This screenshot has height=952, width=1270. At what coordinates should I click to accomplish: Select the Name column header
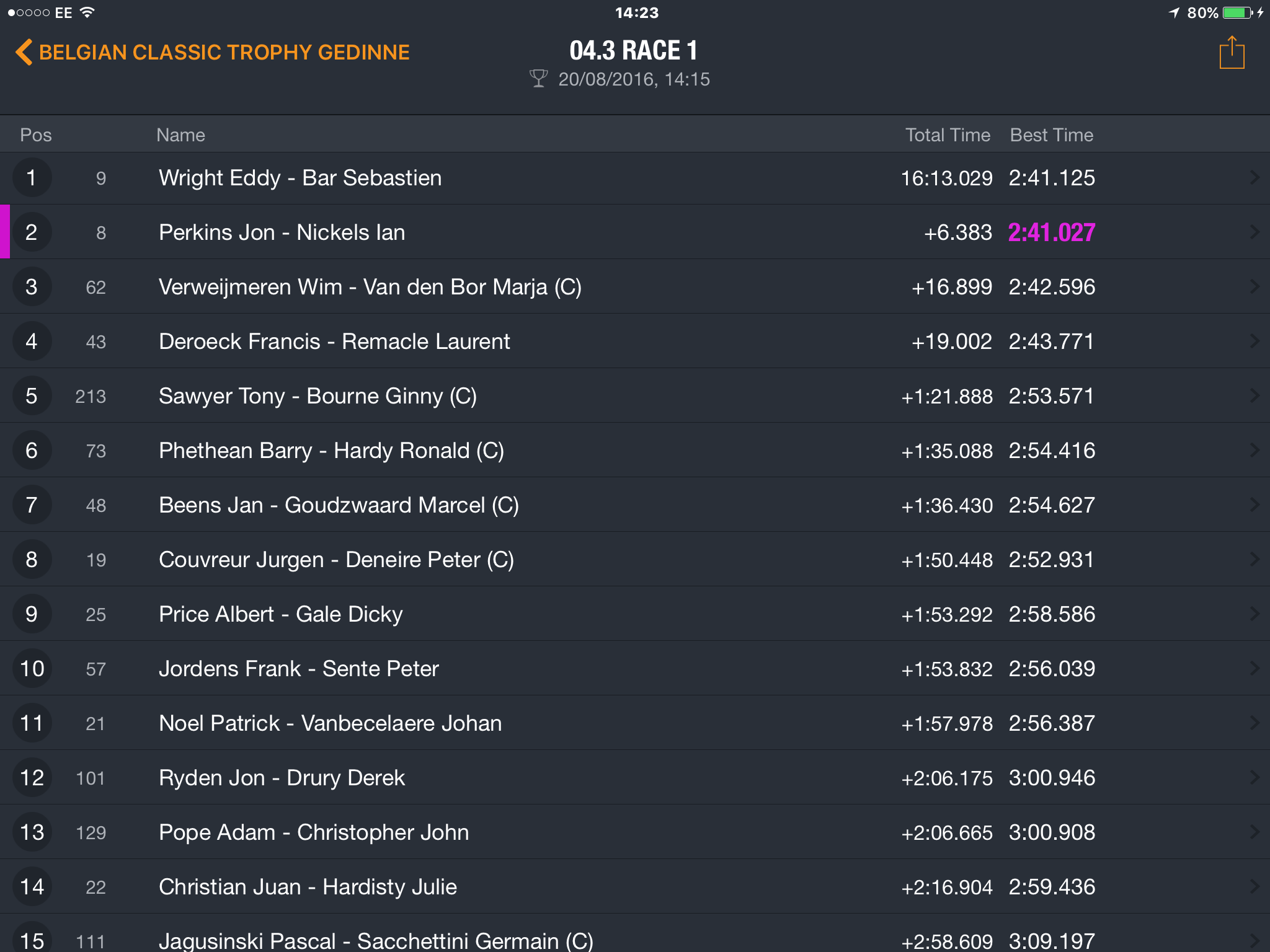tap(180, 135)
